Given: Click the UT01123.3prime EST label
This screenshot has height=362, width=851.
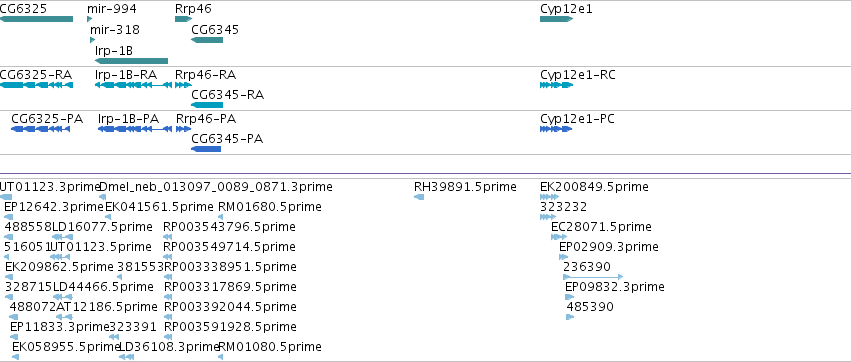Looking at the screenshot, I should click(x=50, y=187).
